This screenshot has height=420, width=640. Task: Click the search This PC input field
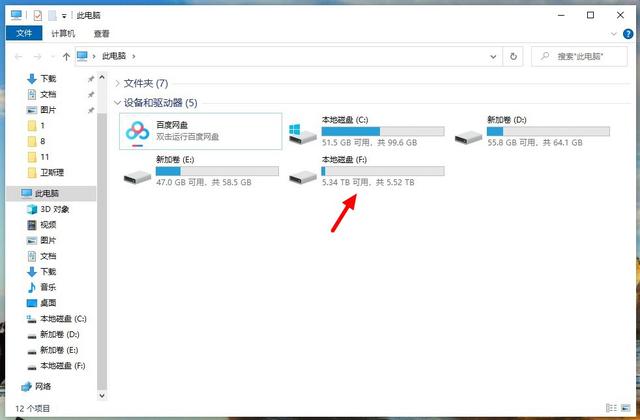pyautogui.click(x=580, y=56)
